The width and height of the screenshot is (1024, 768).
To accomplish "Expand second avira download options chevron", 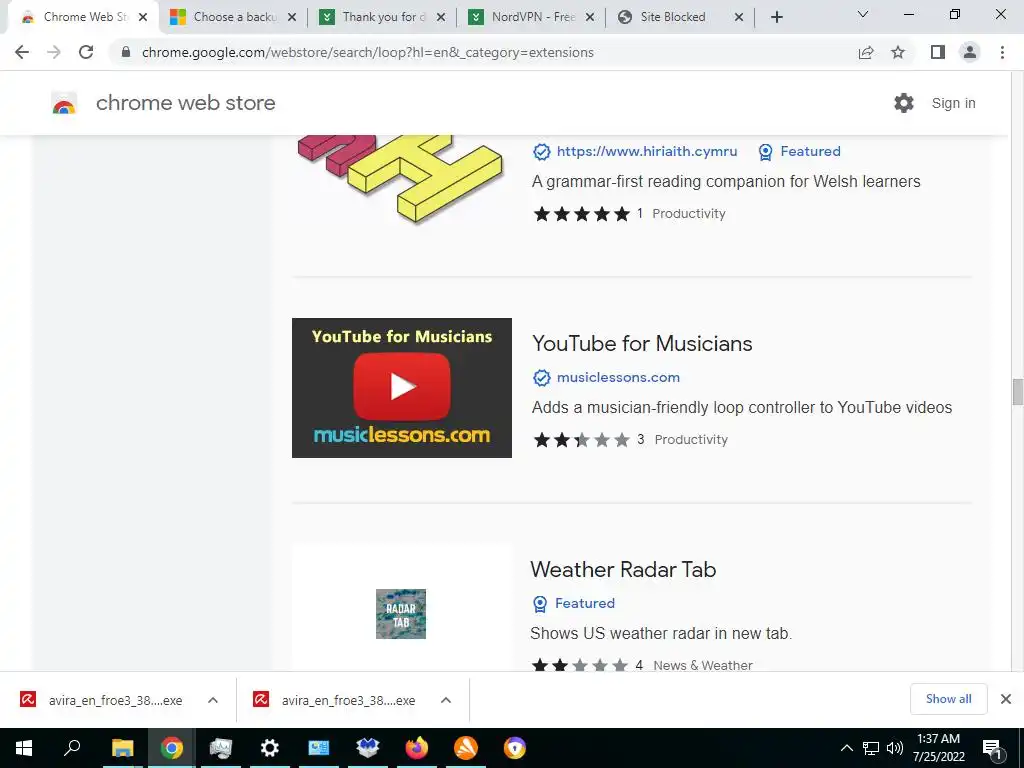I will (x=446, y=700).
